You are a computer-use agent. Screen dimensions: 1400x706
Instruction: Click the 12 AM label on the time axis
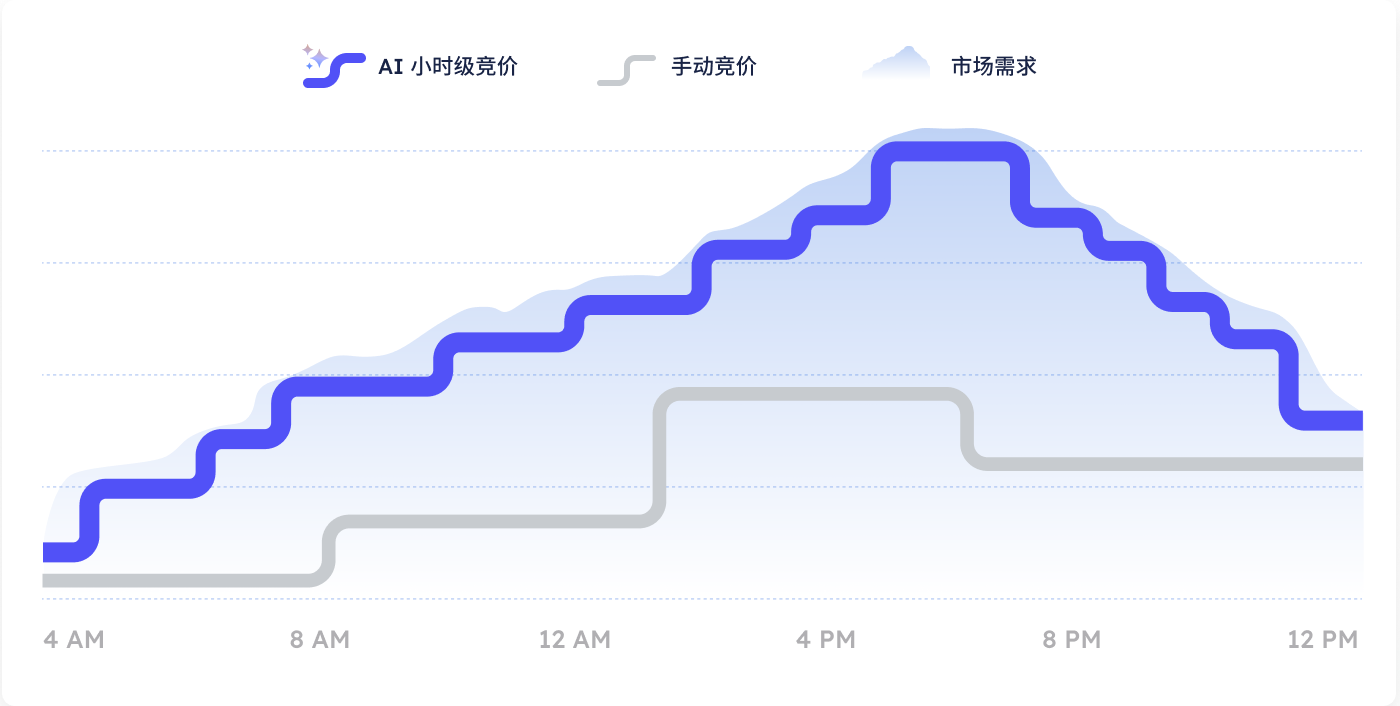click(x=574, y=640)
